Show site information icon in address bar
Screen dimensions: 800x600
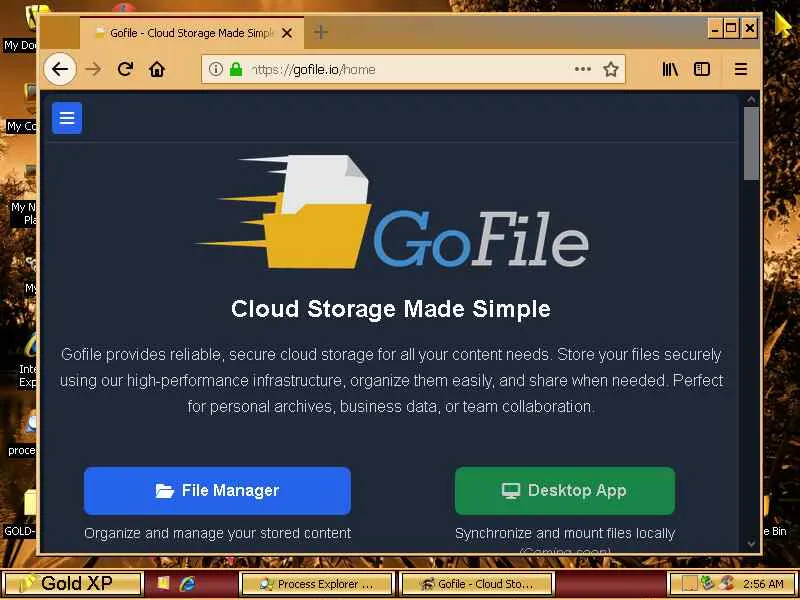[216, 69]
